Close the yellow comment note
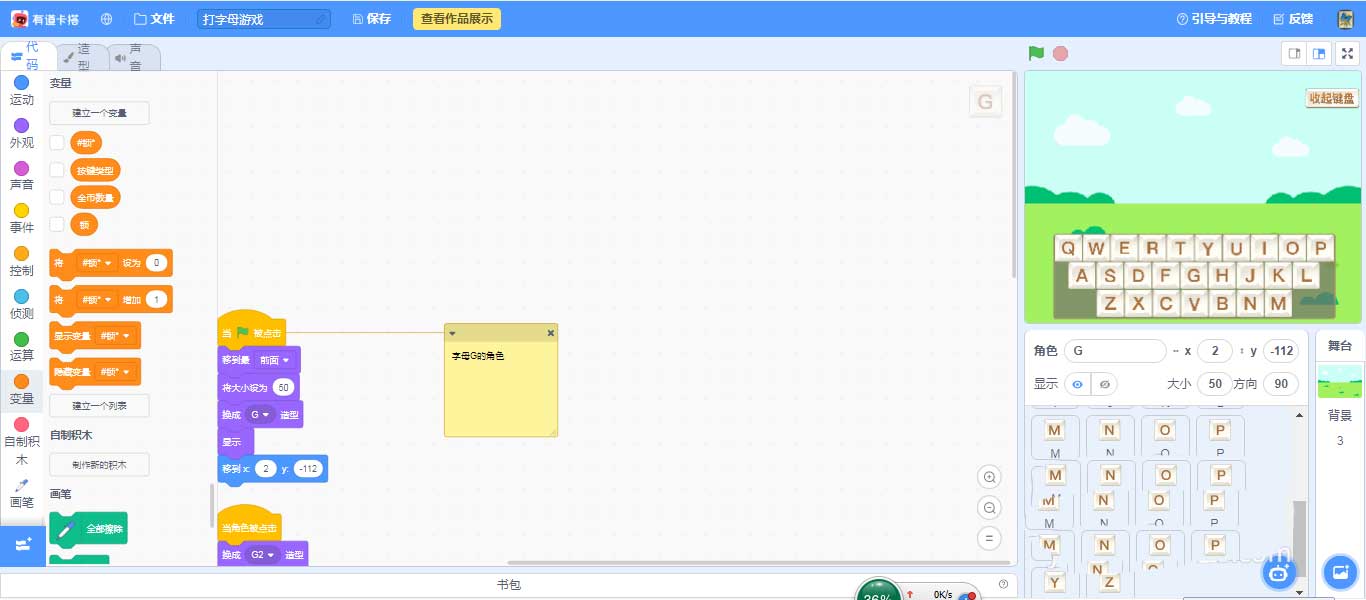The height and width of the screenshot is (600, 1366). (x=550, y=333)
